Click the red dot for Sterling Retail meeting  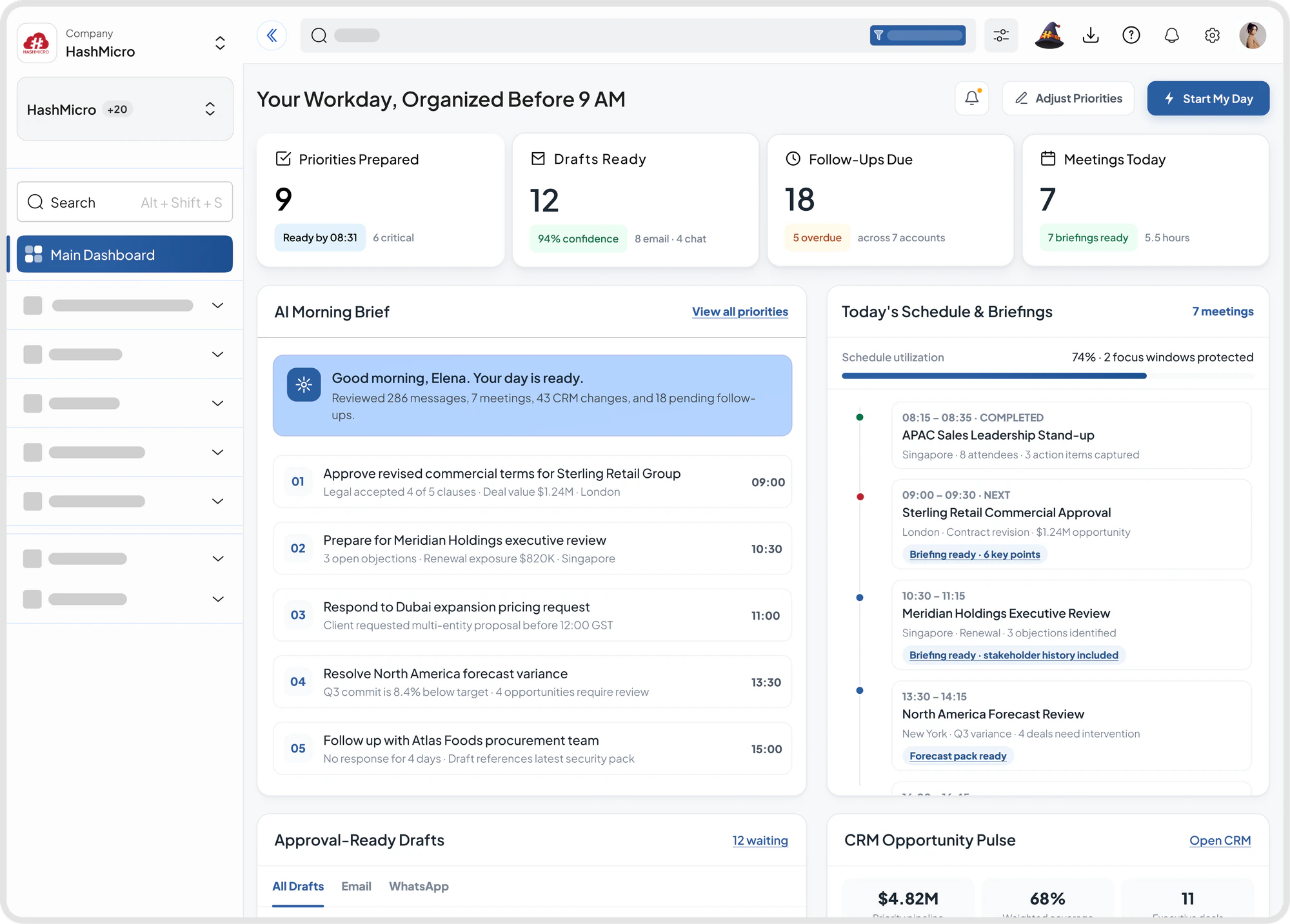point(860,496)
